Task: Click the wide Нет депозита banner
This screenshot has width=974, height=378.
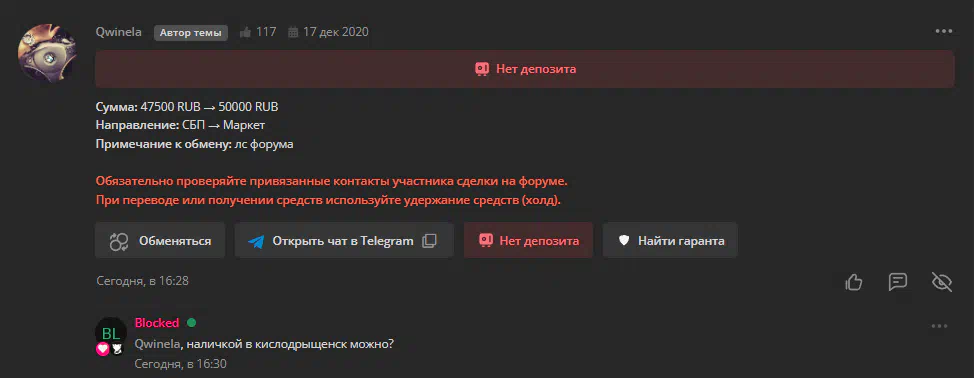Action: pos(525,69)
